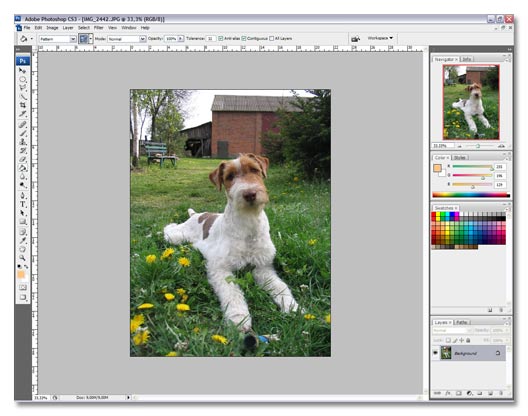Select the History Brush tool
The width and height of the screenshot is (528, 416).
(x=22, y=151)
